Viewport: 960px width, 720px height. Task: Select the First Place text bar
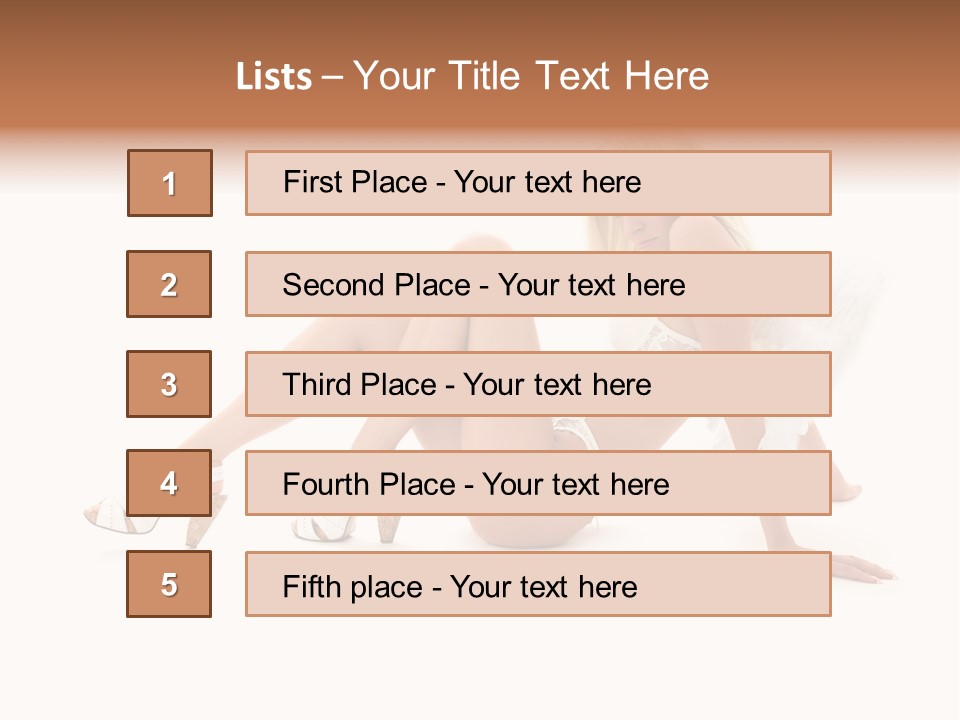pyautogui.click(x=538, y=183)
